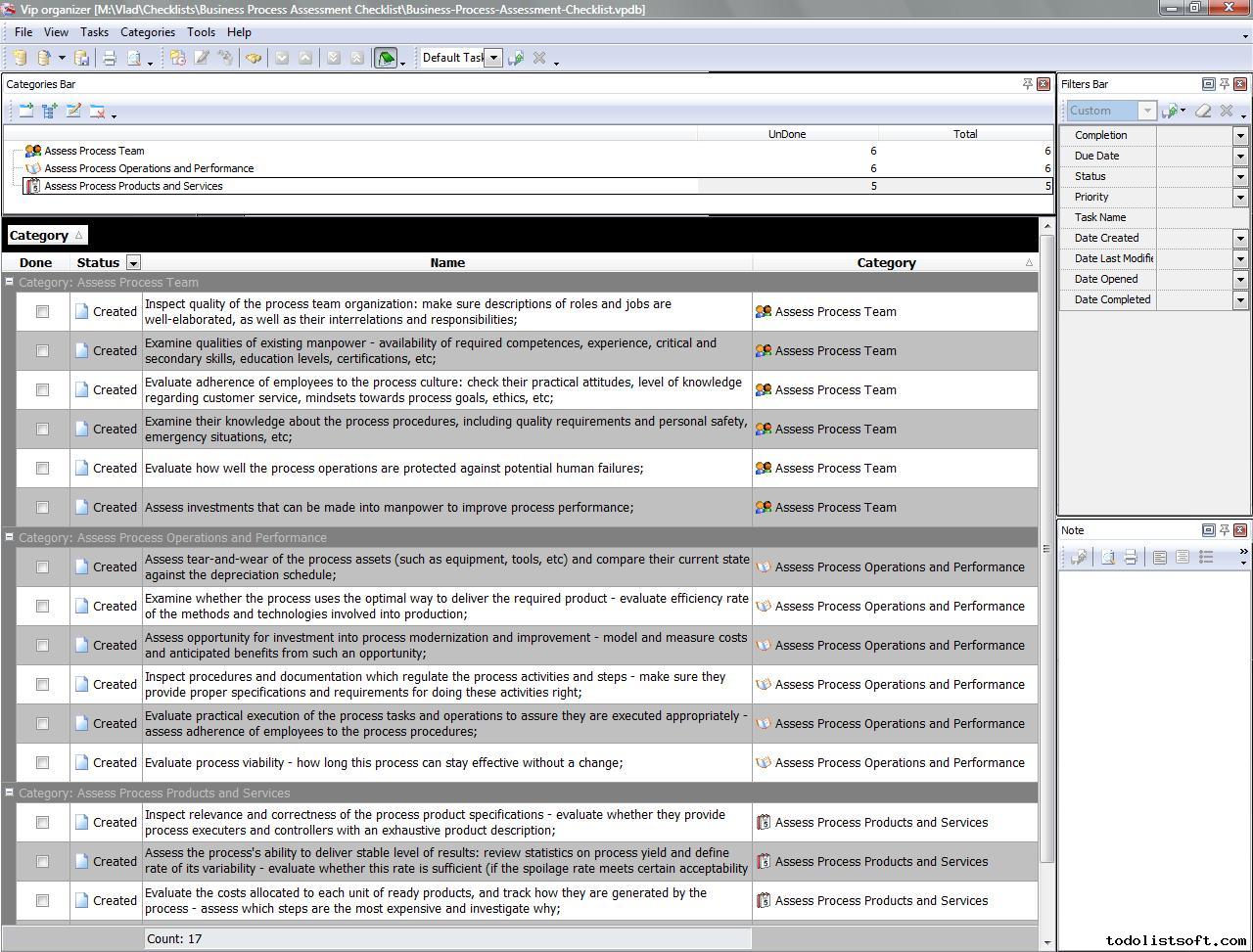Open the Due Date filter dropdown
Image resolution: width=1253 pixels, height=952 pixels.
click(x=1240, y=156)
